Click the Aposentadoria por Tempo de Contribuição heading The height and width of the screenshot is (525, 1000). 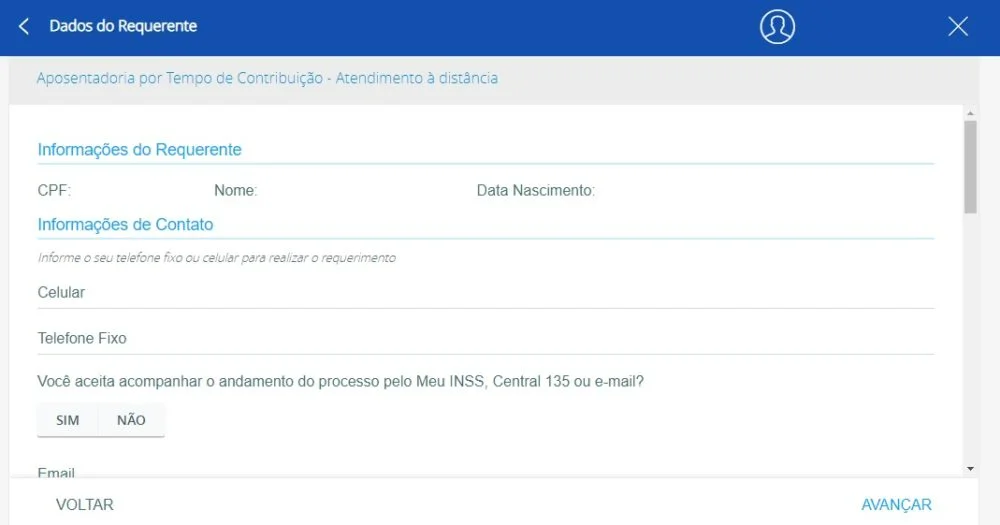[x=267, y=78]
